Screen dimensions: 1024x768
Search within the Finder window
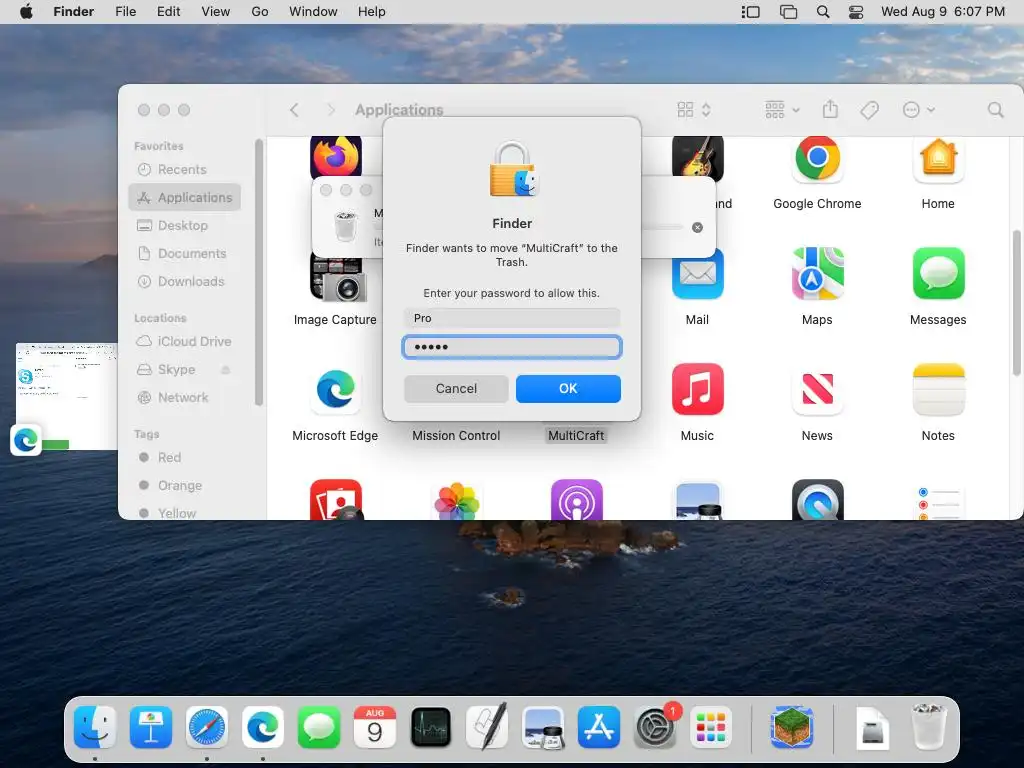point(995,110)
